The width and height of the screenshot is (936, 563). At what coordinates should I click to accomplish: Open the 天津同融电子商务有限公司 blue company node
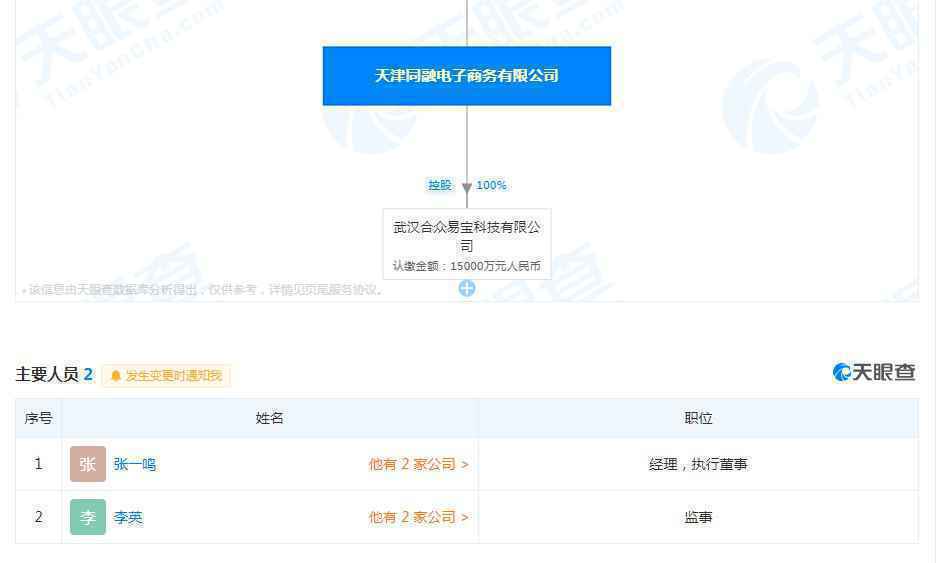coord(467,76)
